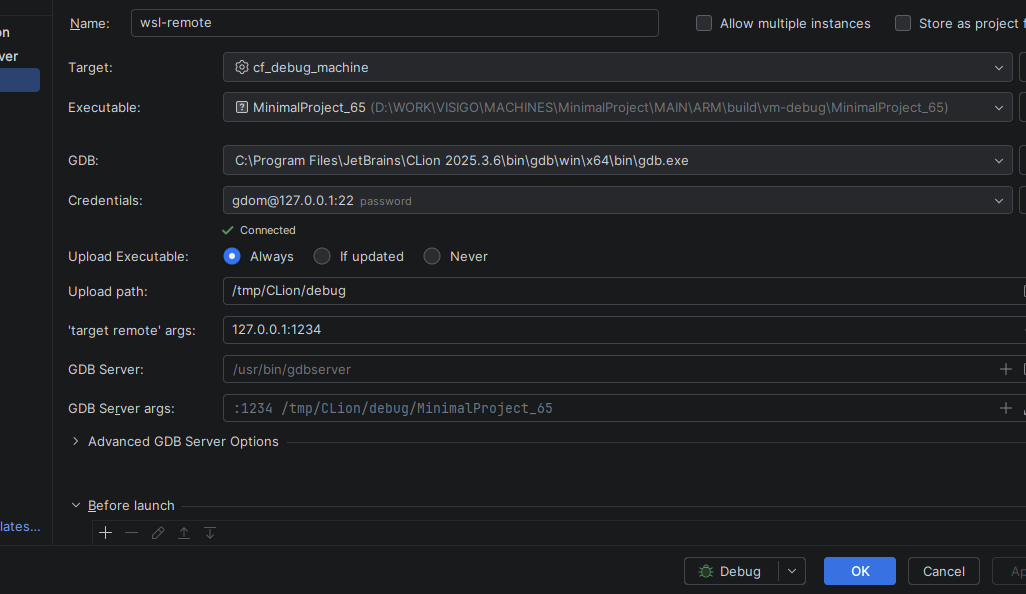Select Always upload executable option

point(232,256)
